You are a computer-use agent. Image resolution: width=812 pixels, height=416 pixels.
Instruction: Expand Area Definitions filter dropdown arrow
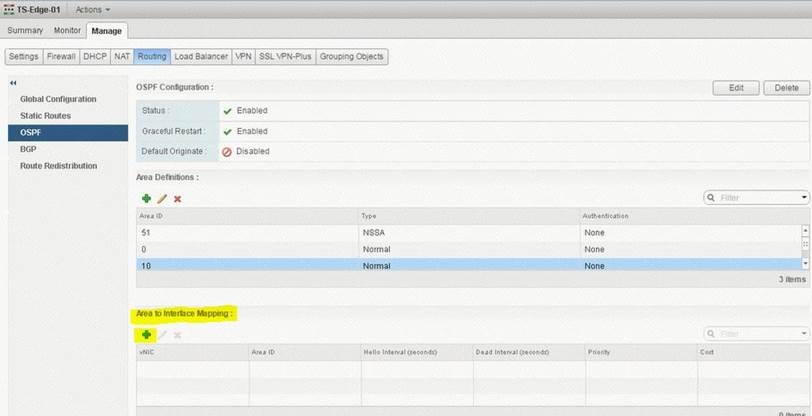(x=804, y=198)
